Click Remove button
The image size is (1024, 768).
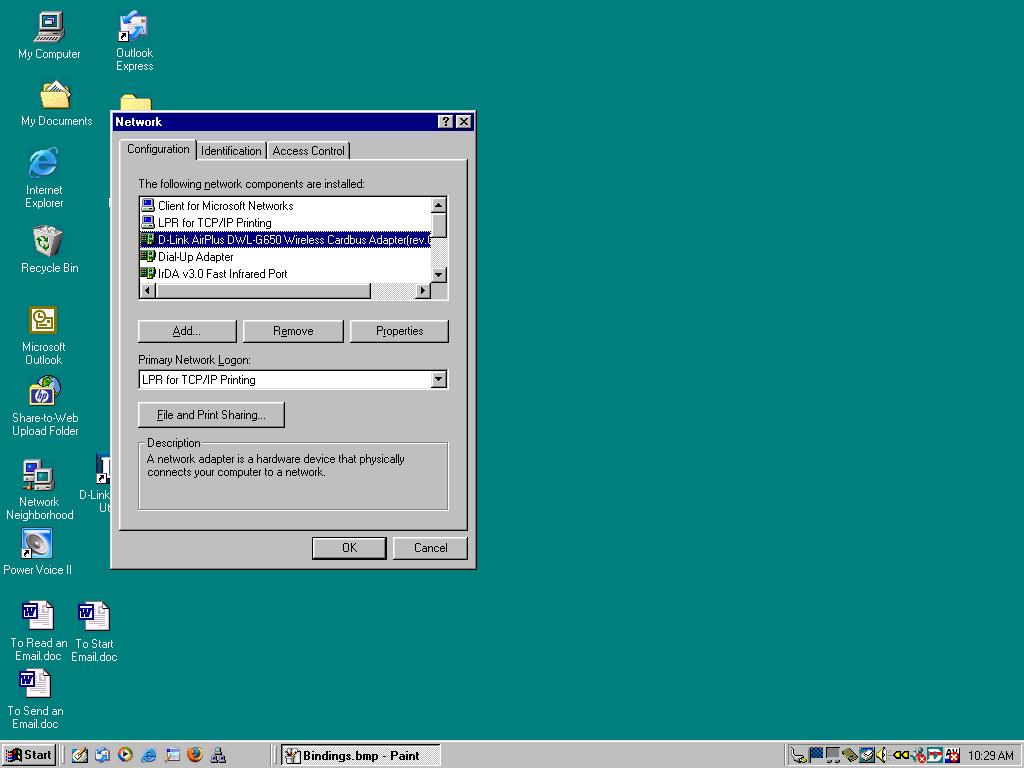pyautogui.click(x=293, y=331)
